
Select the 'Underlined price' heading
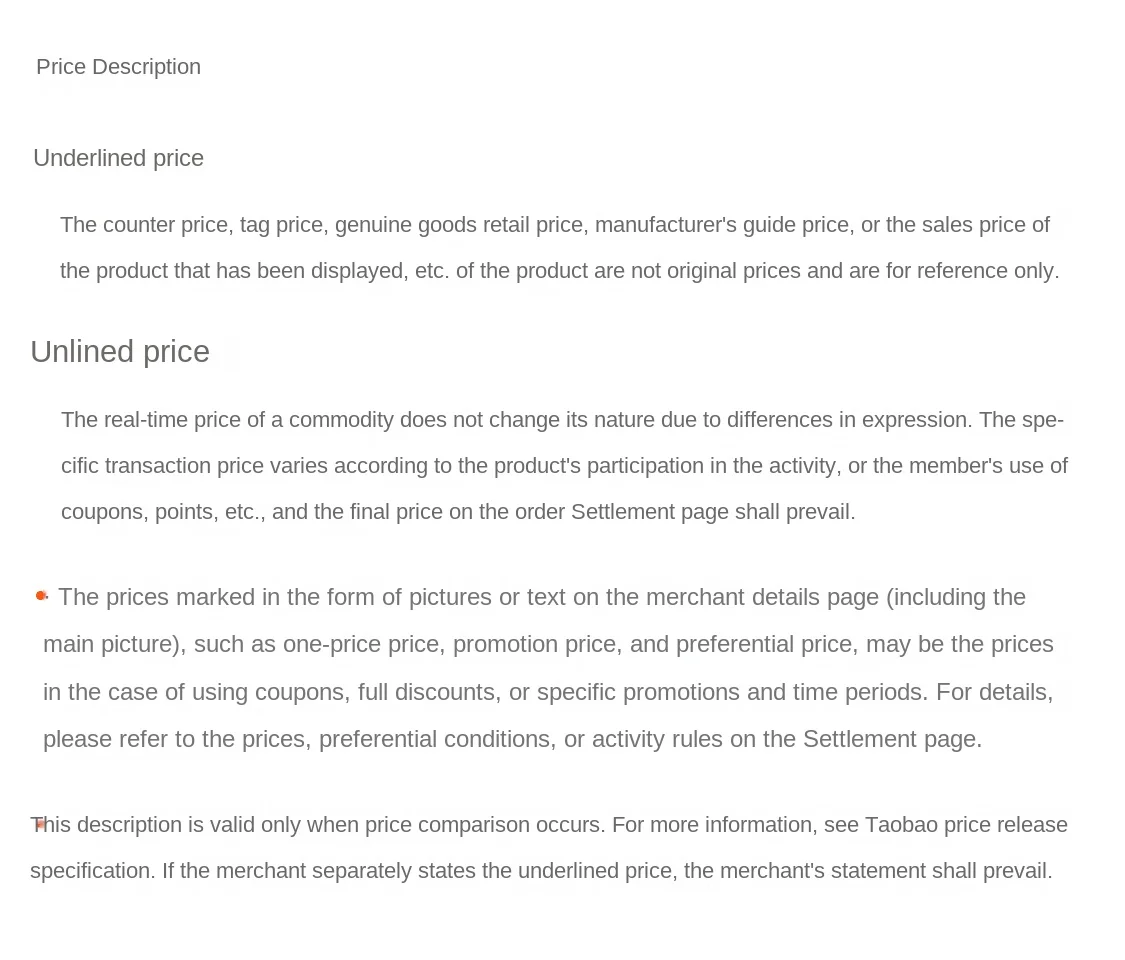click(x=118, y=158)
